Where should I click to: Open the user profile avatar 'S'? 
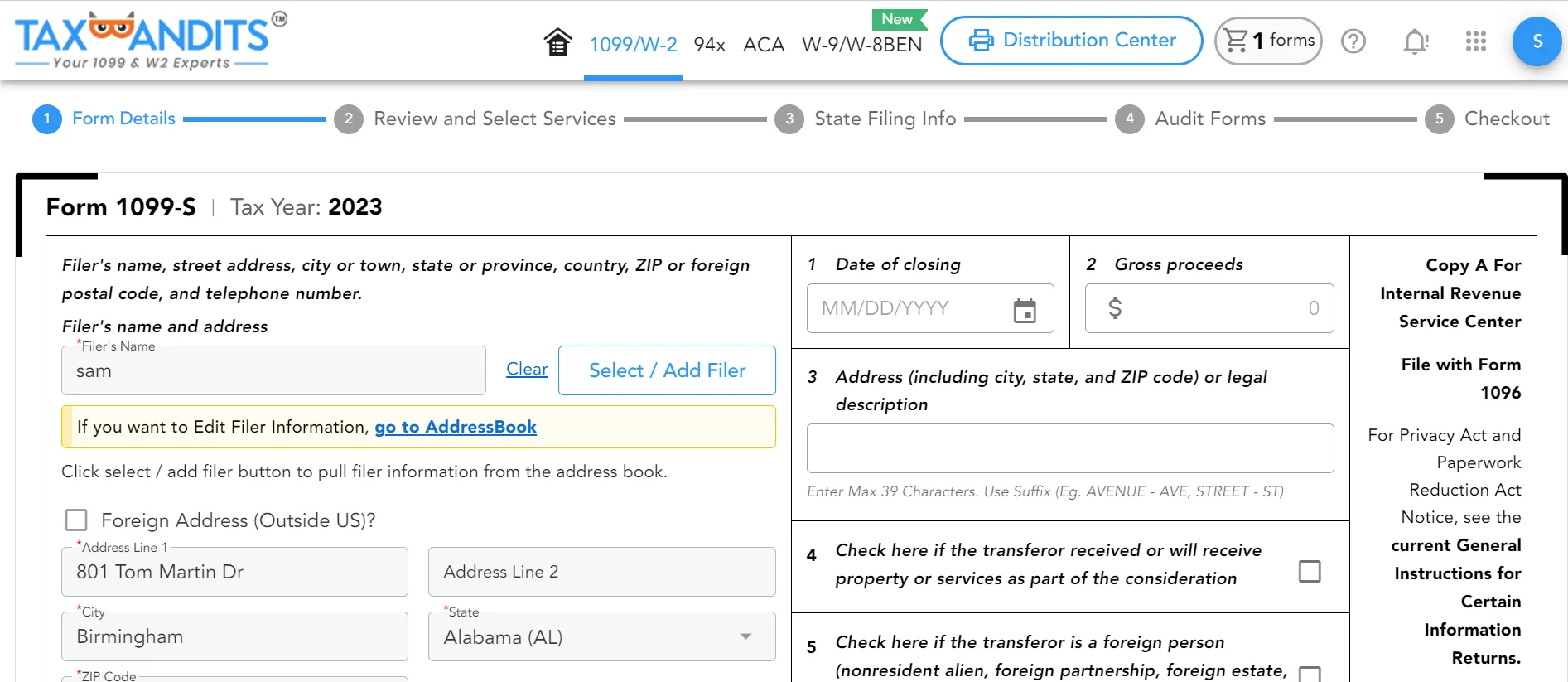(x=1537, y=41)
